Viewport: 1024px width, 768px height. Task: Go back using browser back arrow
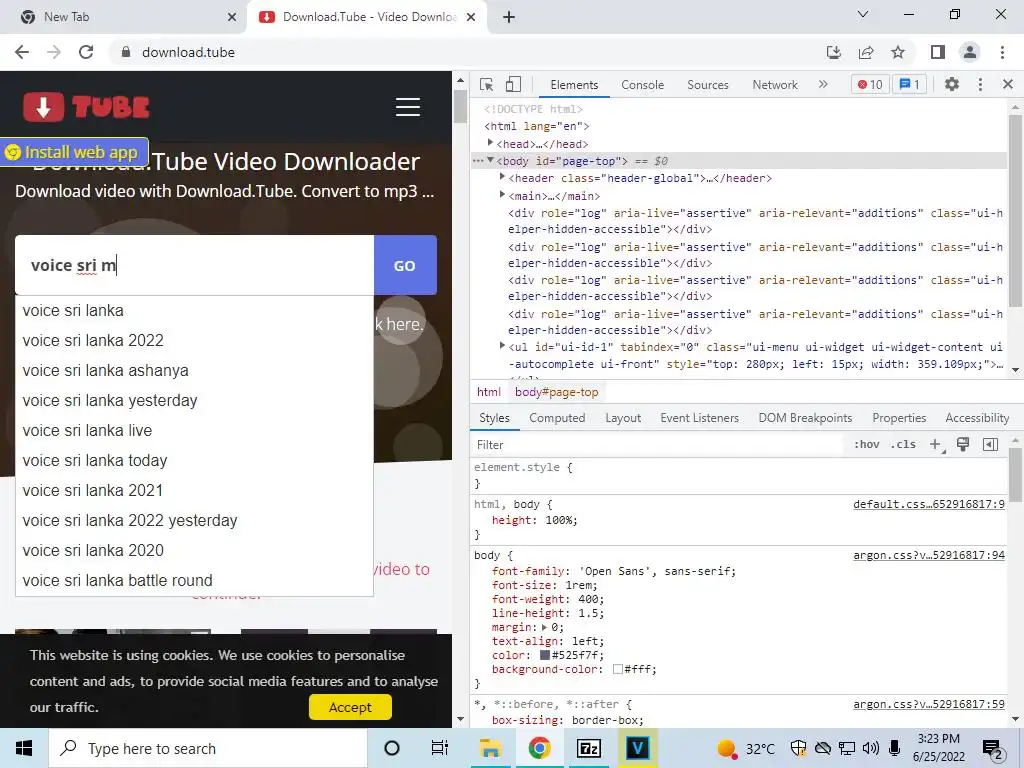click(22, 52)
